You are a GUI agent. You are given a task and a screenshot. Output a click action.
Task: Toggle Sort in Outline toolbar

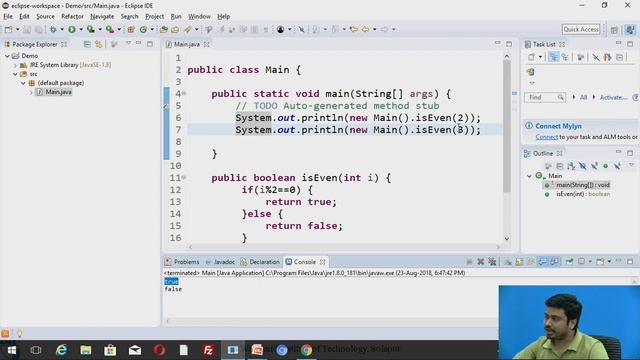[571, 166]
